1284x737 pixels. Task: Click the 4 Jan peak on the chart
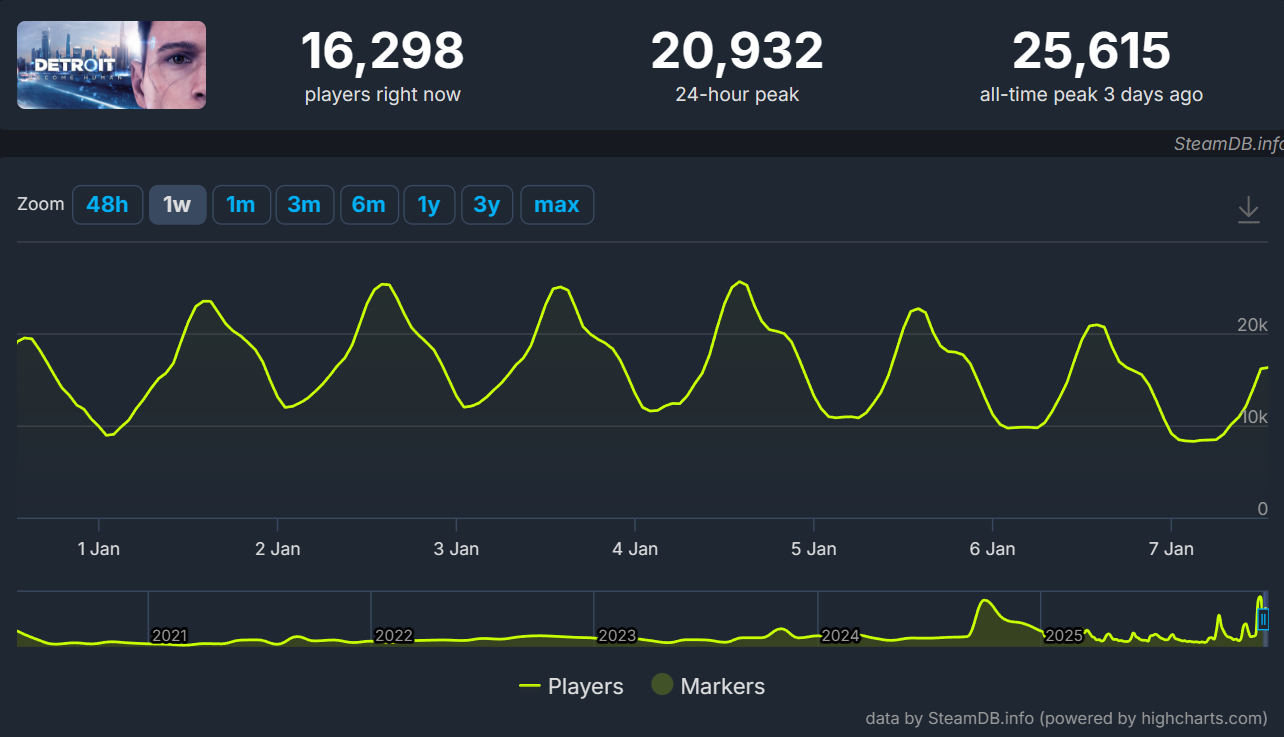[x=739, y=283]
